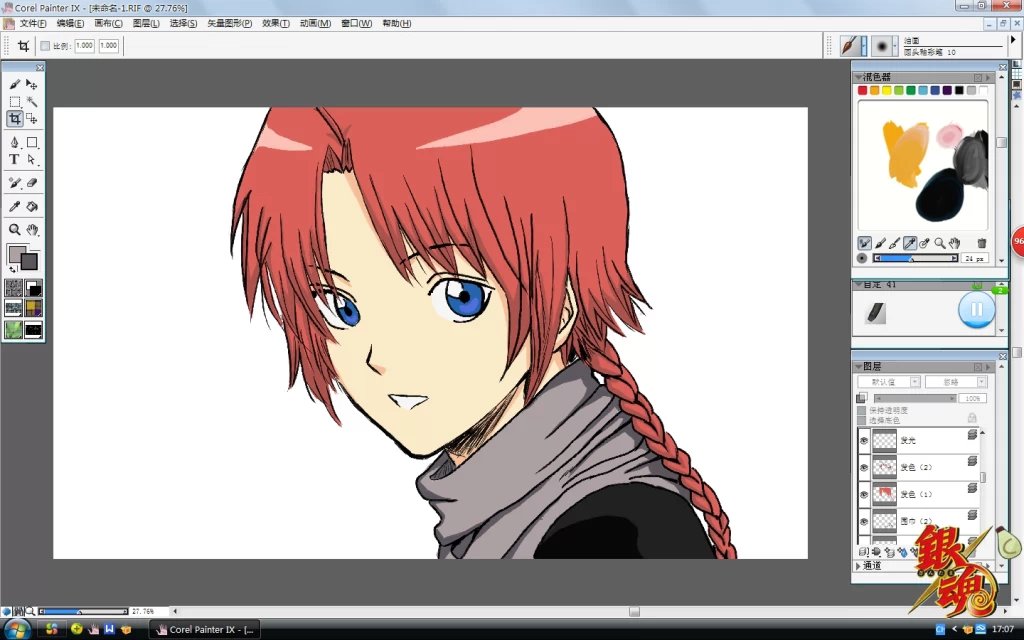Hide the layer named 发色（2）

(x=864, y=468)
